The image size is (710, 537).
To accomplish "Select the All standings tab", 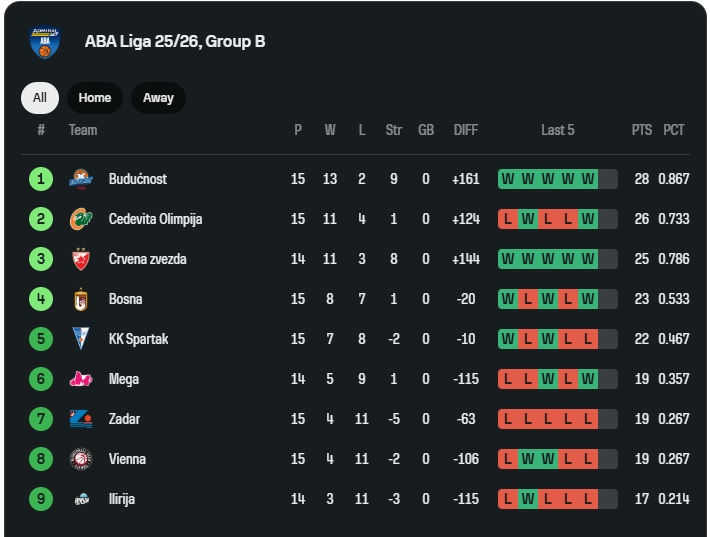I will click(40, 98).
